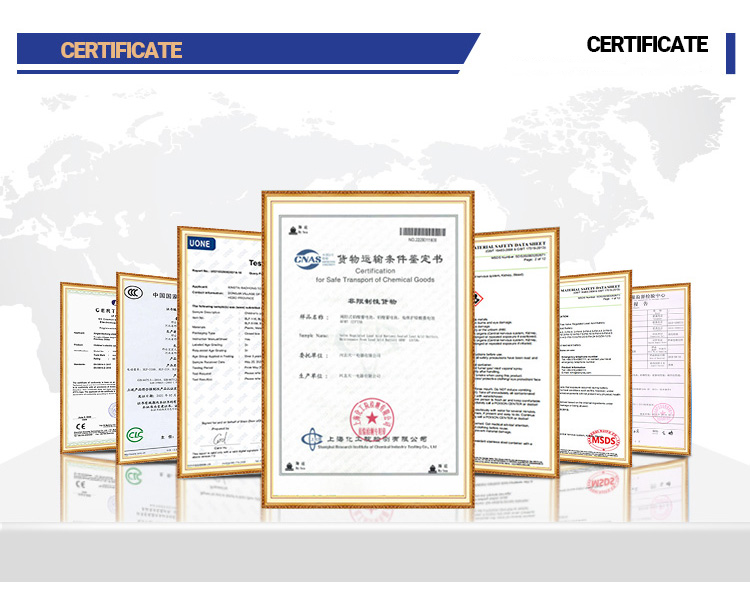Click the black CERTIFICATE heading at top right
Screen dimensions: 750x594
click(x=647, y=44)
